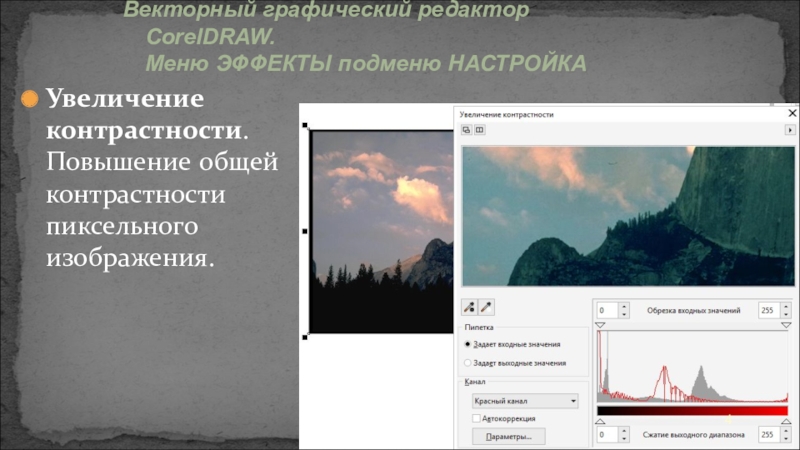Click the middle-left selection handle of the bitmap
Image resolution: width=800 pixels, height=450 pixels.
pos(305,231)
